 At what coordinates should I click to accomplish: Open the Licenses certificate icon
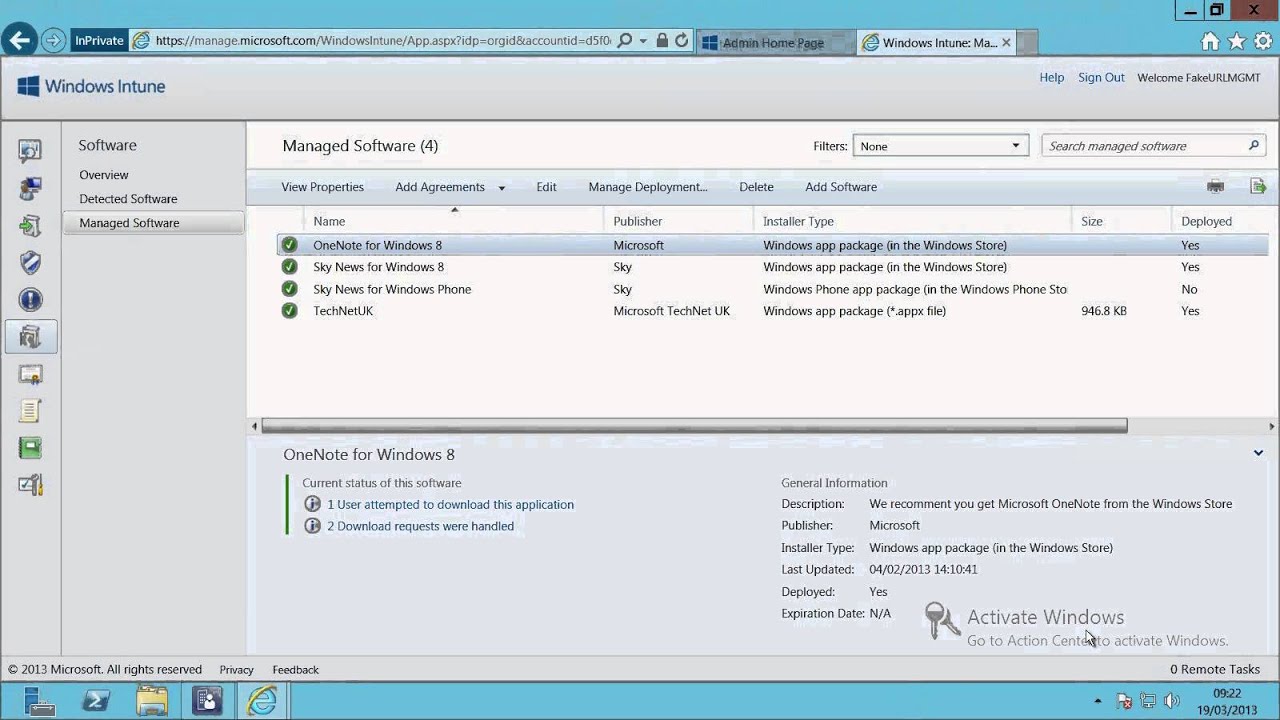pos(30,374)
